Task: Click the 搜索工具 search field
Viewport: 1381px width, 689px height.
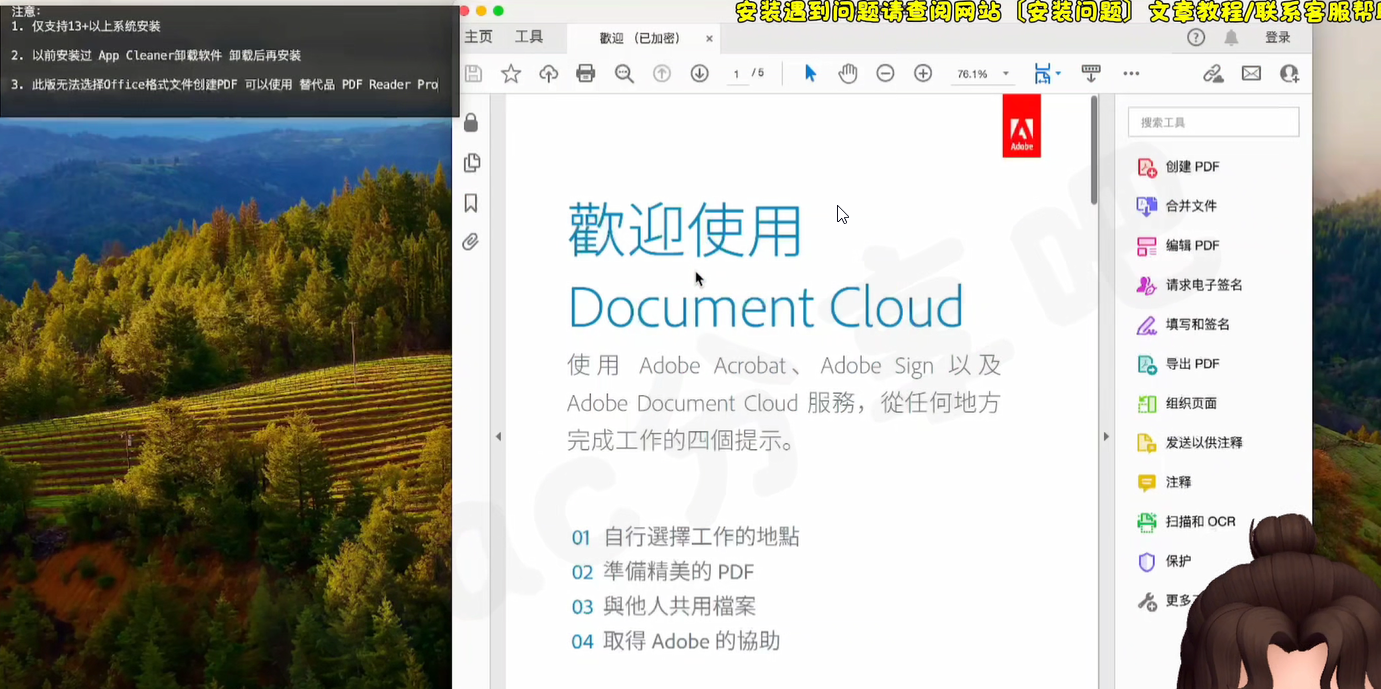Action: point(1213,122)
